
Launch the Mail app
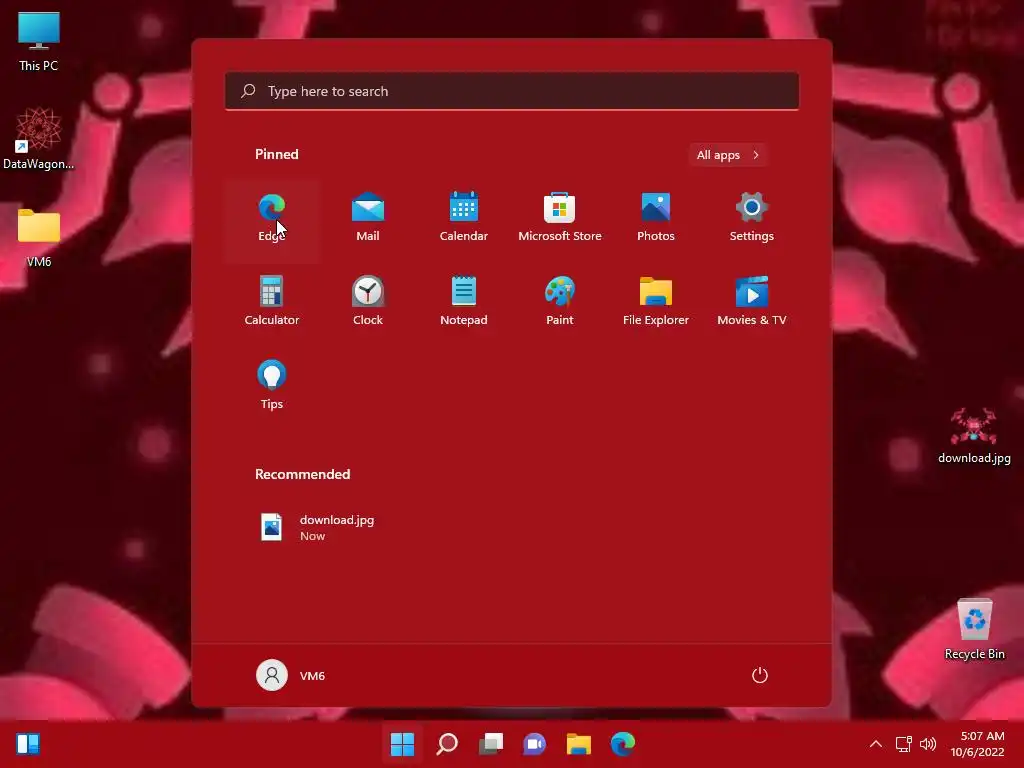click(368, 219)
